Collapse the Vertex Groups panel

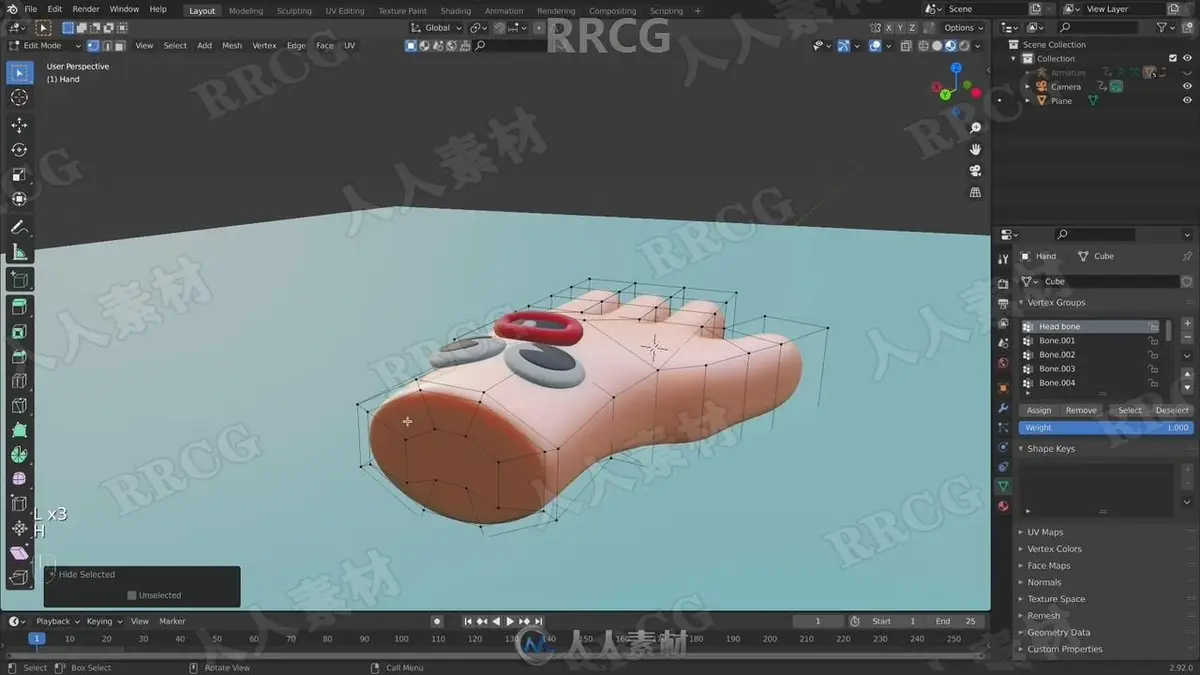tap(1056, 302)
